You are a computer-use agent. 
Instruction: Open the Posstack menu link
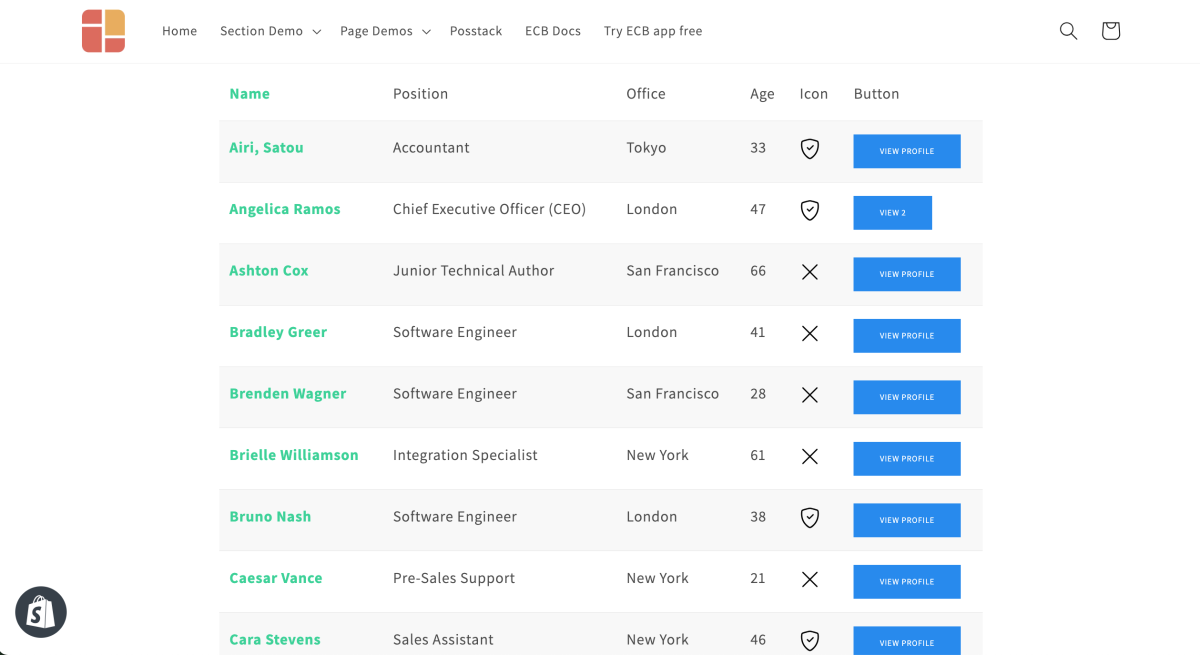pyautogui.click(x=476, y=31)
